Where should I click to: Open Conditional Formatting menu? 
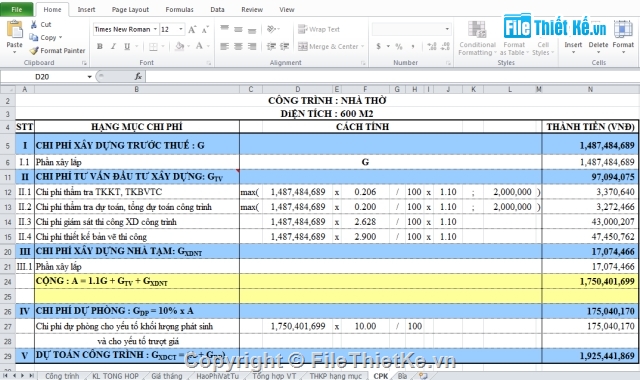[x=477, y=38]
